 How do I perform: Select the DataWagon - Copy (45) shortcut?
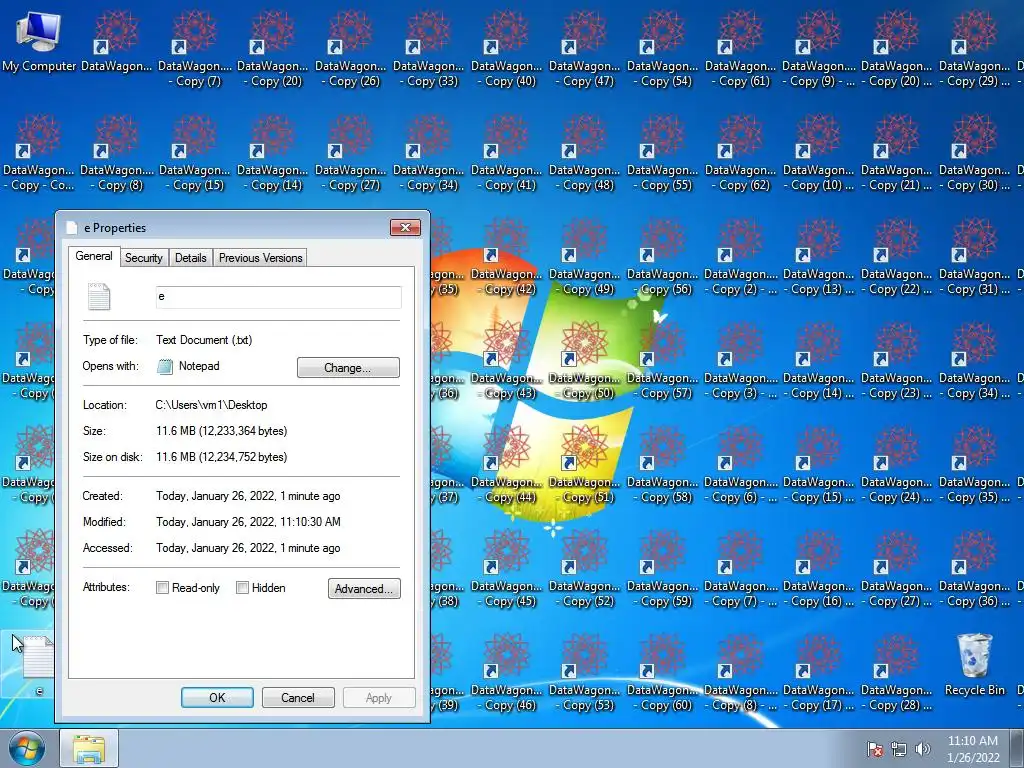tap(507, 569)
